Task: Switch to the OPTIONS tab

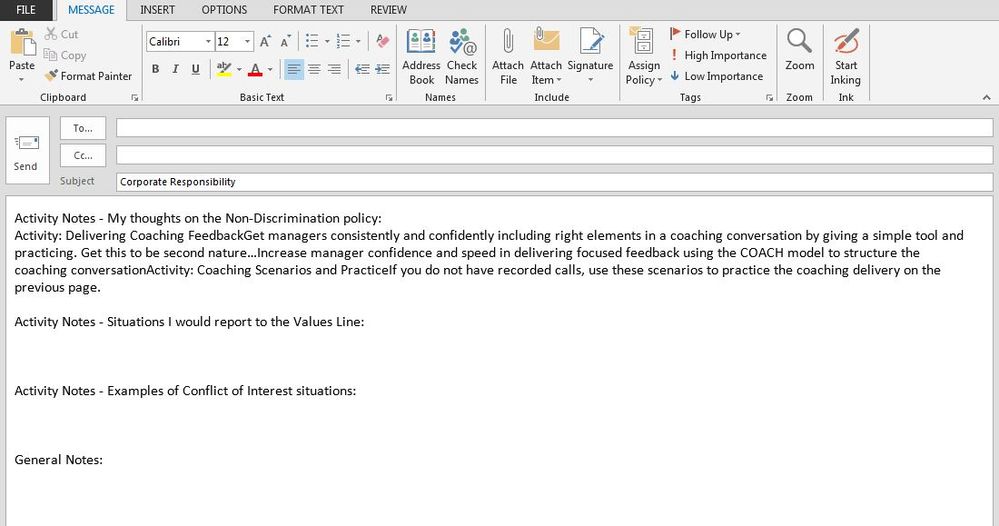Action: click(x=224, y=10)
